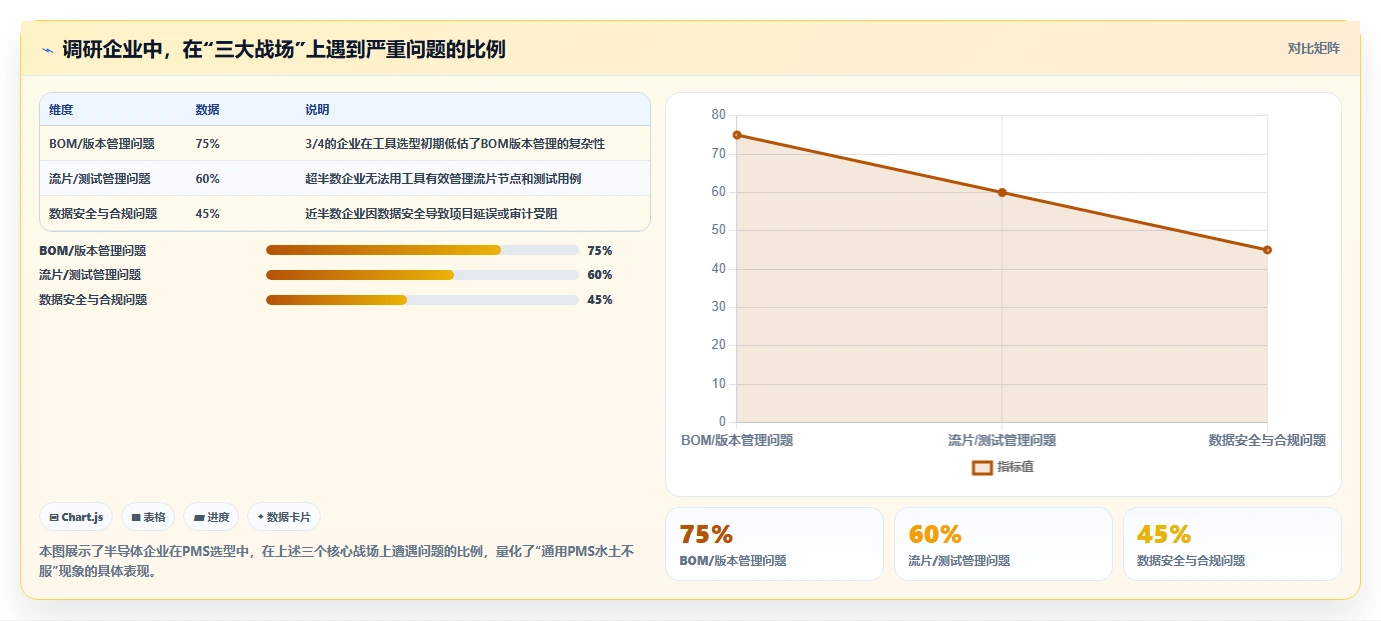Screen dimensions: 1381x621
Task: Click the 说明 column header
Action: (x=317, y=110)
